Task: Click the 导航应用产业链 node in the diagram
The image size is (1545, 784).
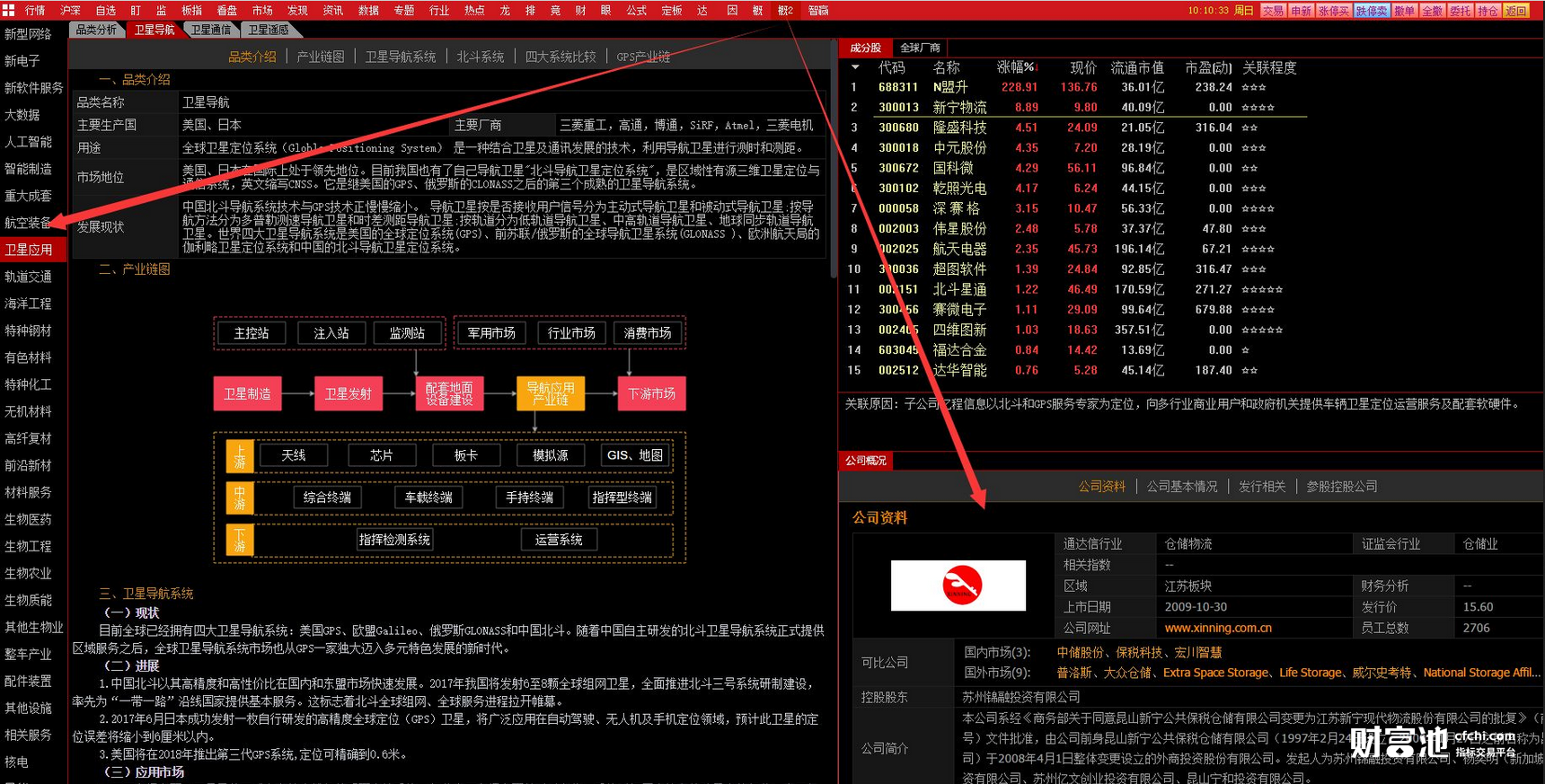Action: [x=551, y=393]
